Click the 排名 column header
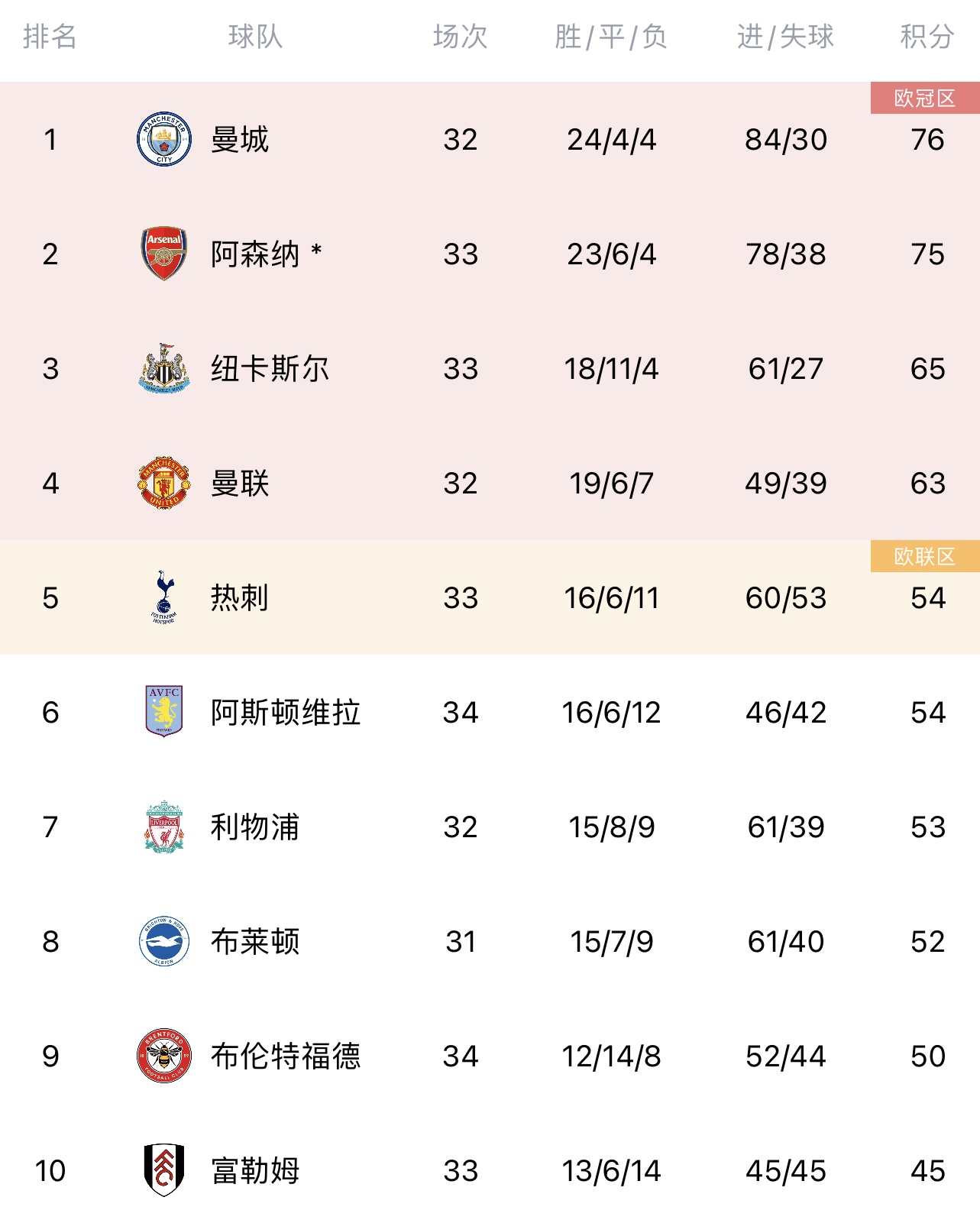Image resolution: width=980 pixels, height=1223 pixels. [50, 37]
